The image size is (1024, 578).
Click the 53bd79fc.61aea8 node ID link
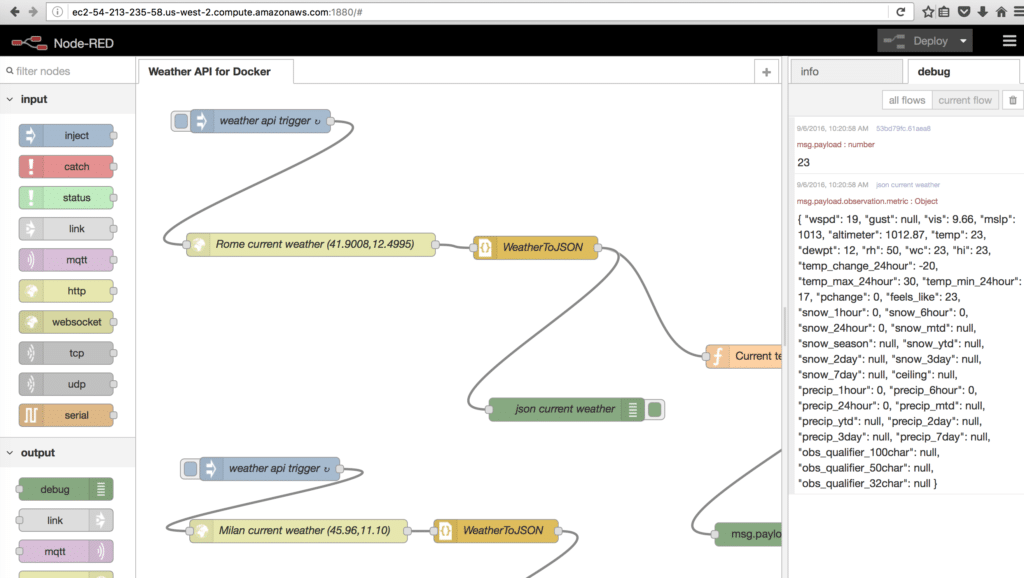click(903, 129)
